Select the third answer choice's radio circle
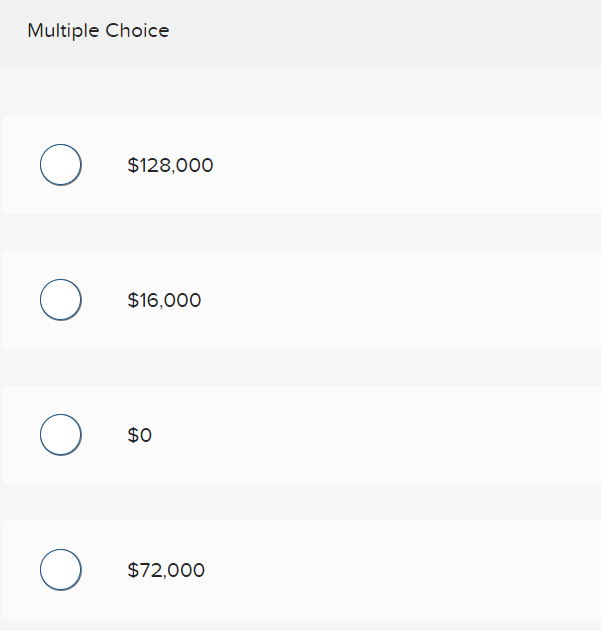This screenshot has height=631, width=601. pyautogui.click(x=60, y=435)
